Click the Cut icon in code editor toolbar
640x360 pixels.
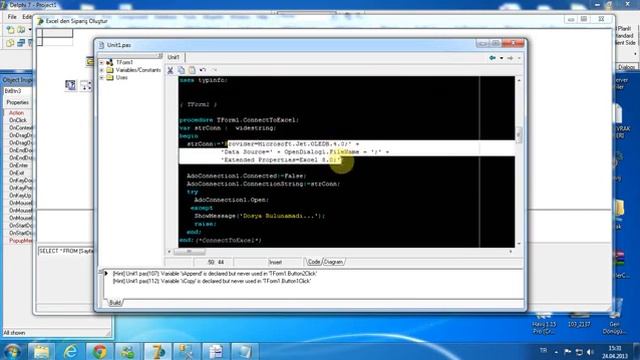[171, 70]
